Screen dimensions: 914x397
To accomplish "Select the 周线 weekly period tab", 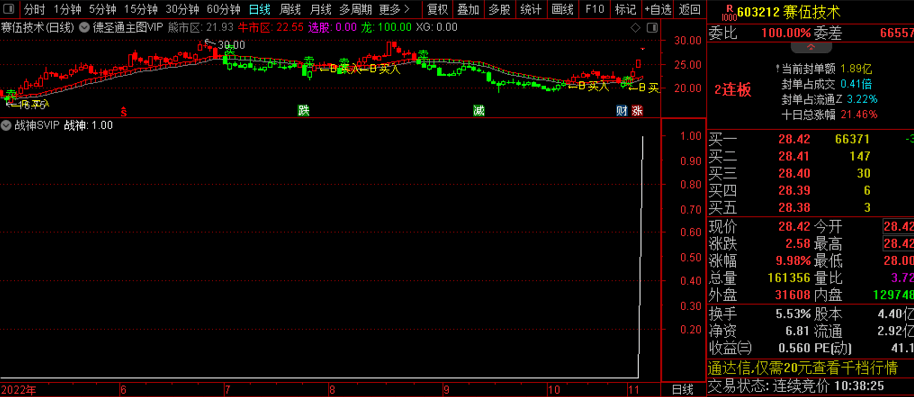I will click(x=290, y=9).
